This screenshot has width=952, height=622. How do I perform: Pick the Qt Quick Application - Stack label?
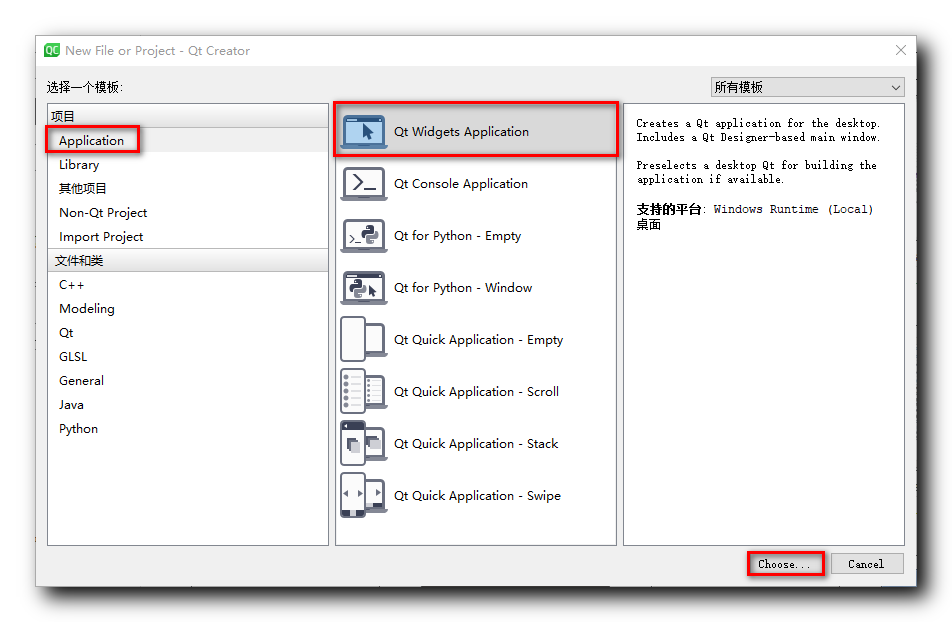[476, 444]
